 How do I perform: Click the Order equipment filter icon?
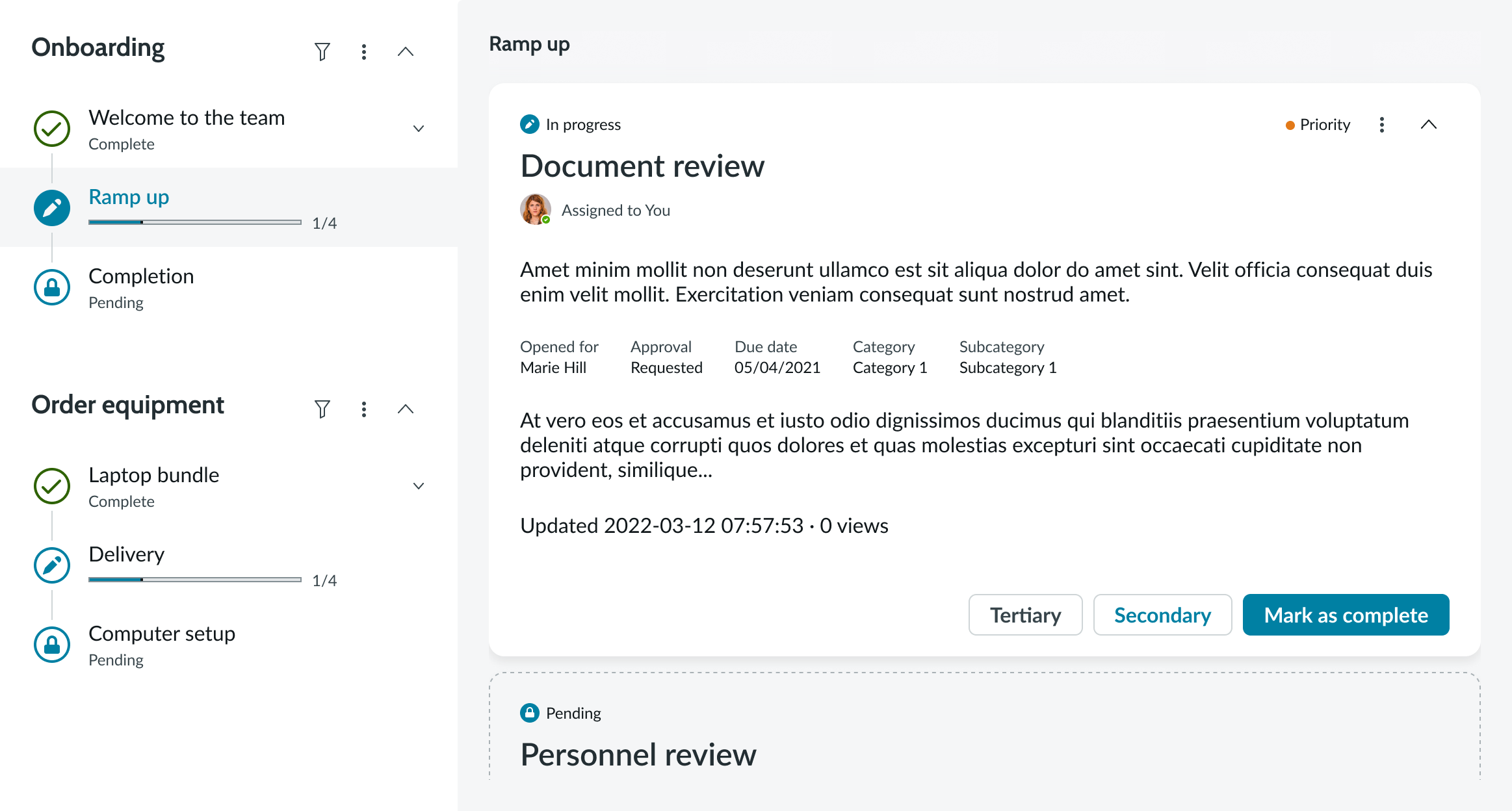[x=322, y=409]
